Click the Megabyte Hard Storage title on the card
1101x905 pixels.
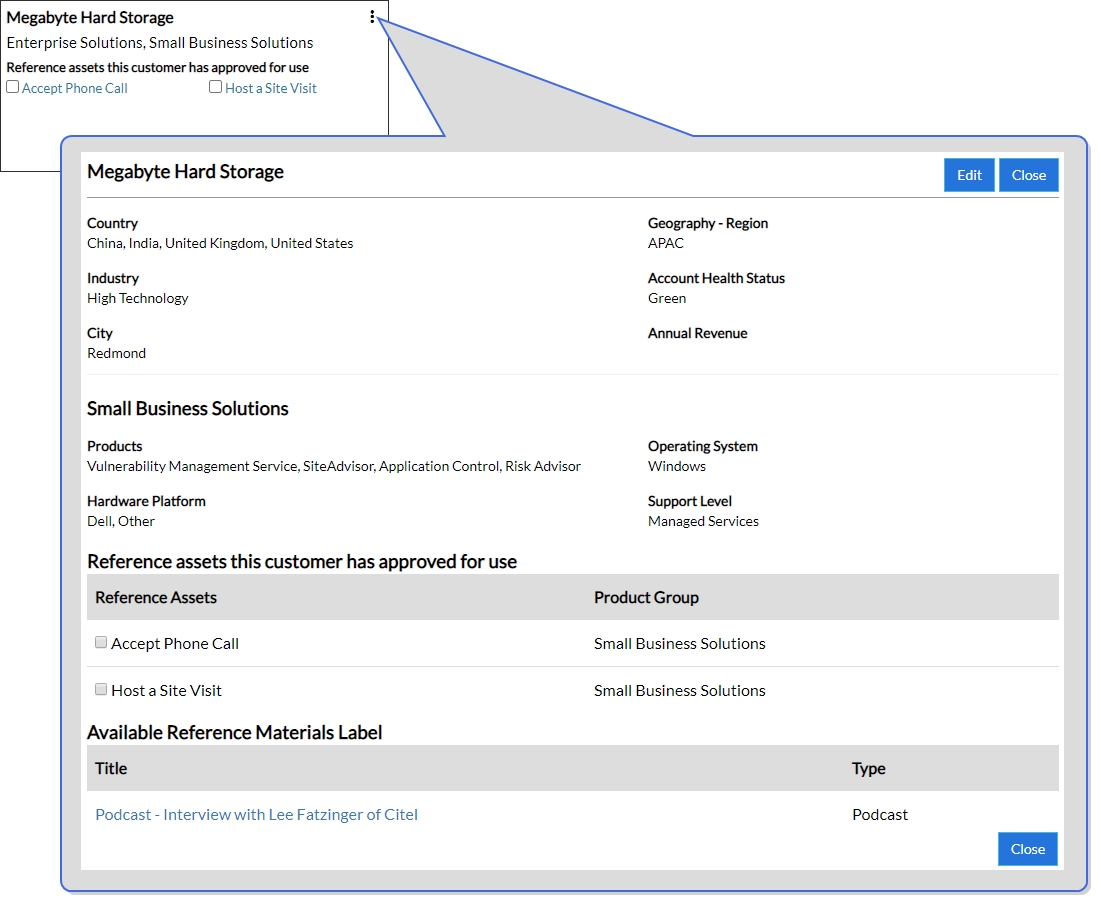pyautogui.click(x=90, y=18)
